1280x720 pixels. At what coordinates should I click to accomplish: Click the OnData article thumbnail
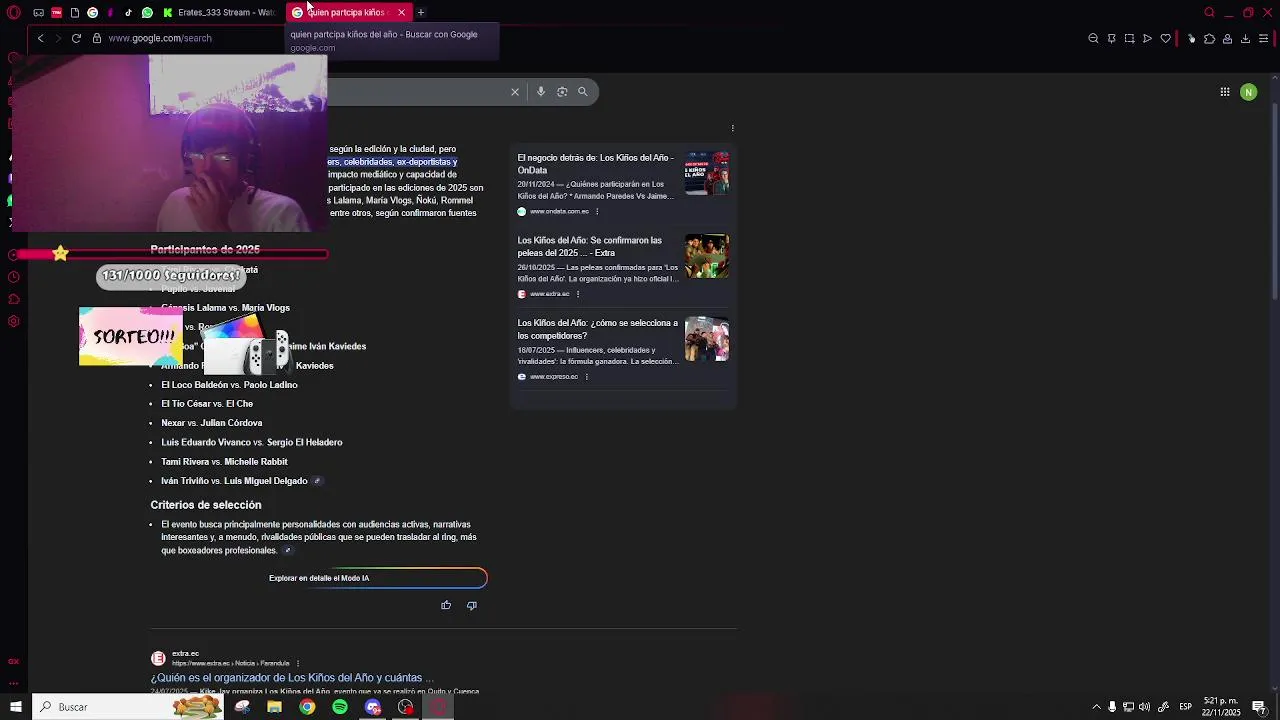pos(707,173)
